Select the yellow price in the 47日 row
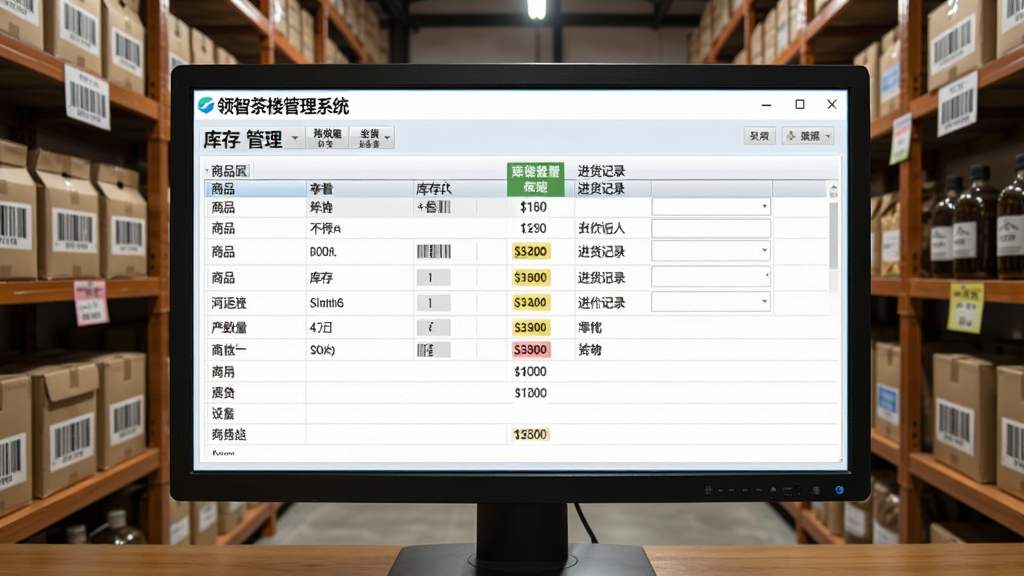 [x=530, y=327]
